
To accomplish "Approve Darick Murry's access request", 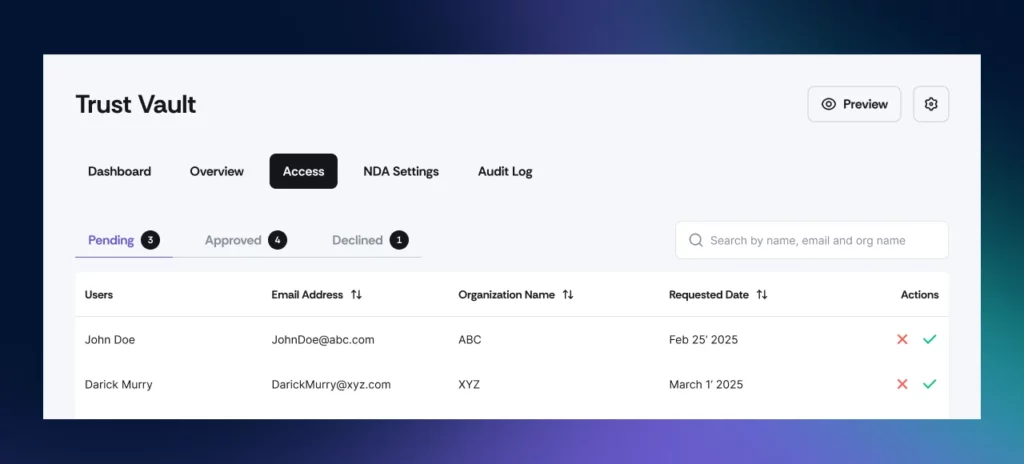I will coord(929,384).
